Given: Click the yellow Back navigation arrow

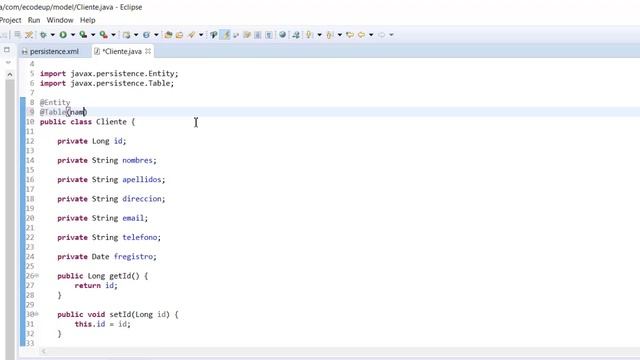Looking at the screenshot, I should (x=361, y=35).
